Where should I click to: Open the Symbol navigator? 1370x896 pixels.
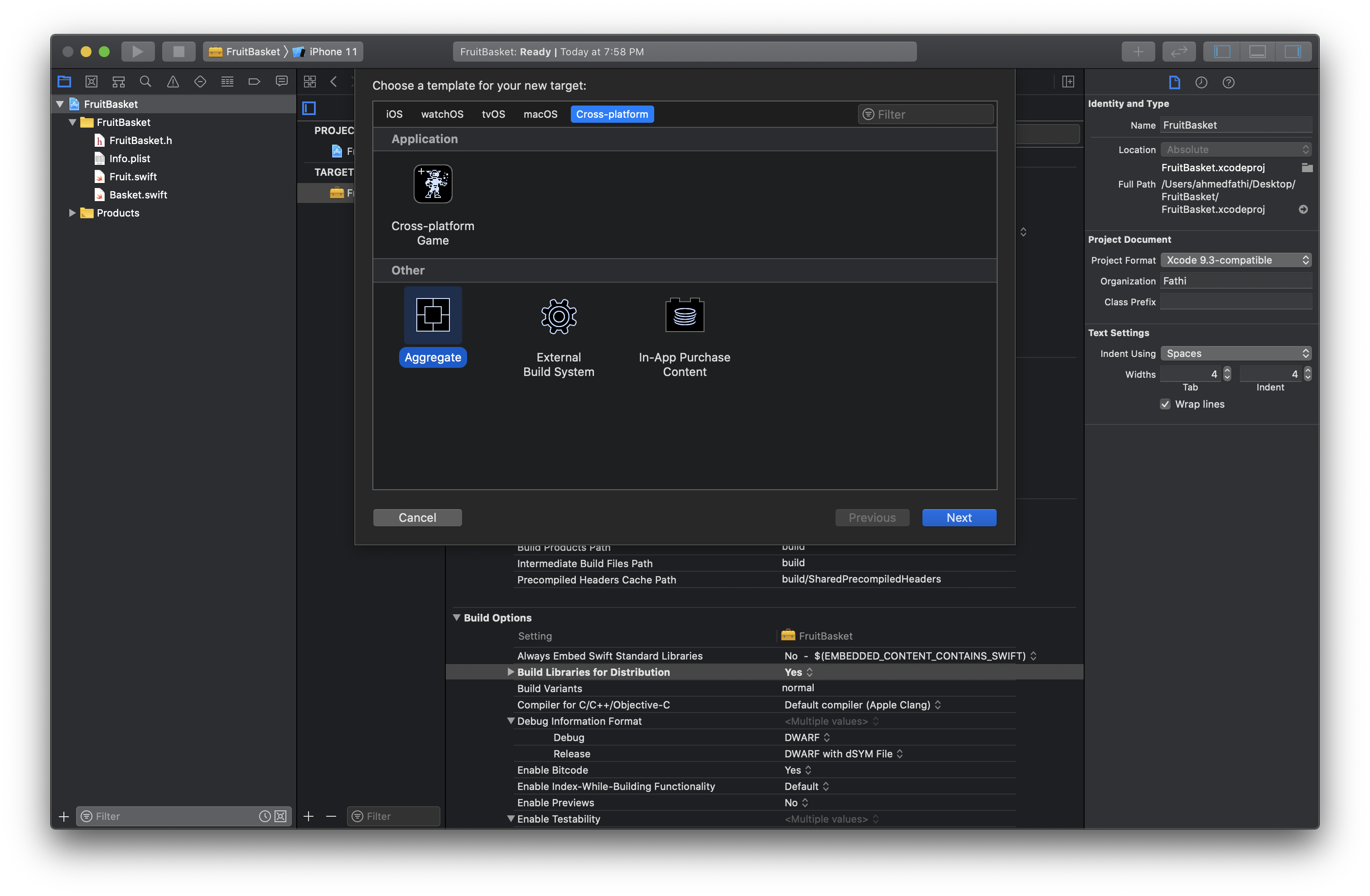click(x=119, y=82)
